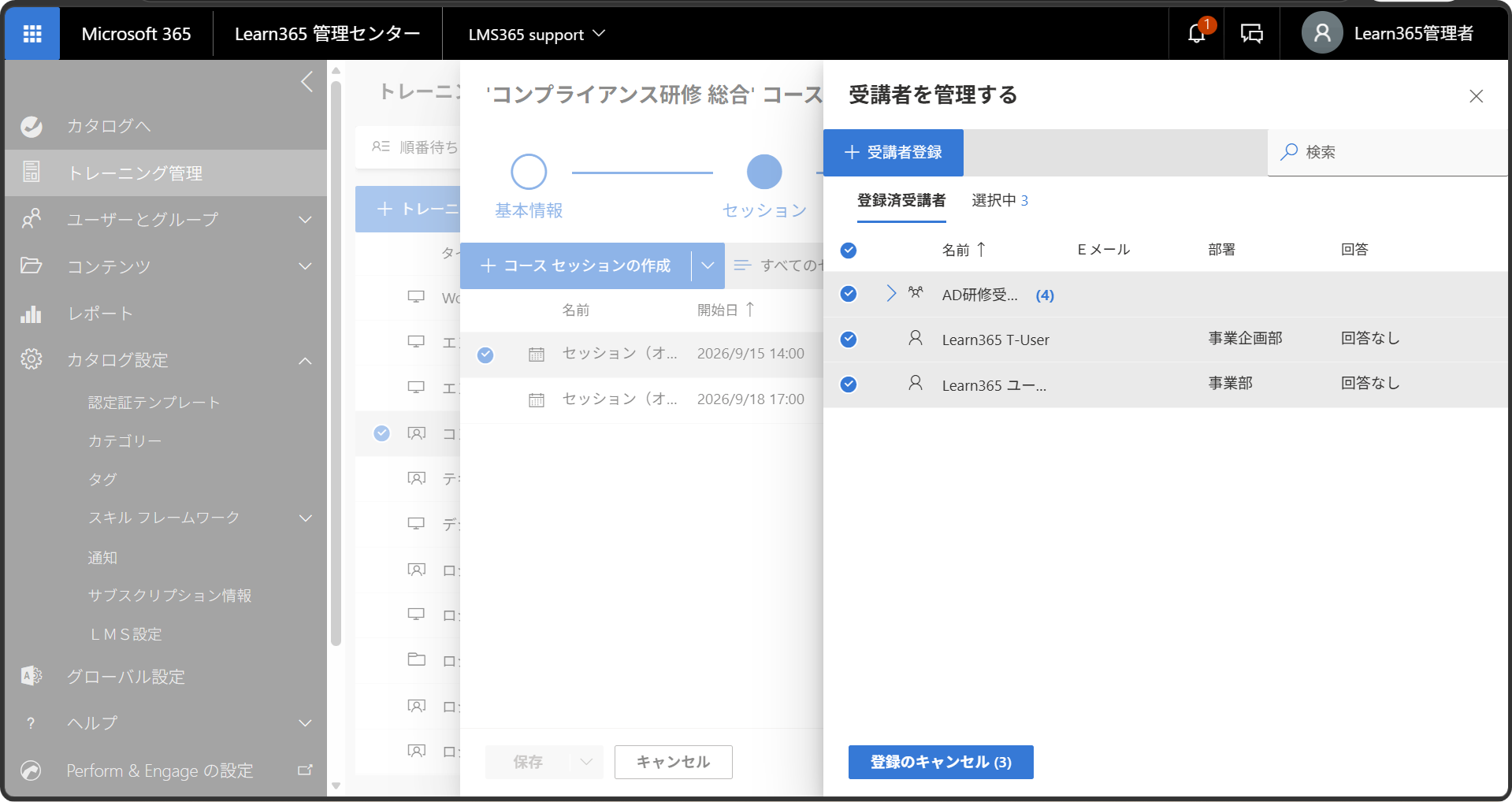Click the 検索 input field

pos(1388,152)
